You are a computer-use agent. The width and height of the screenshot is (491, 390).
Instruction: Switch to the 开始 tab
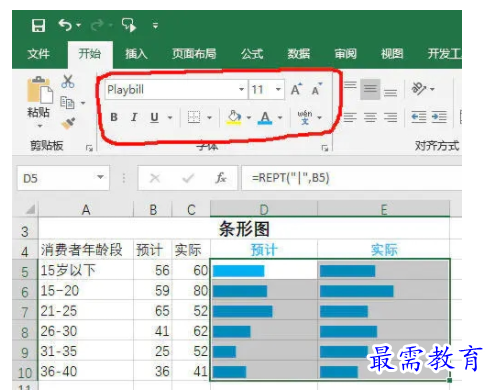tap(90, 54)
